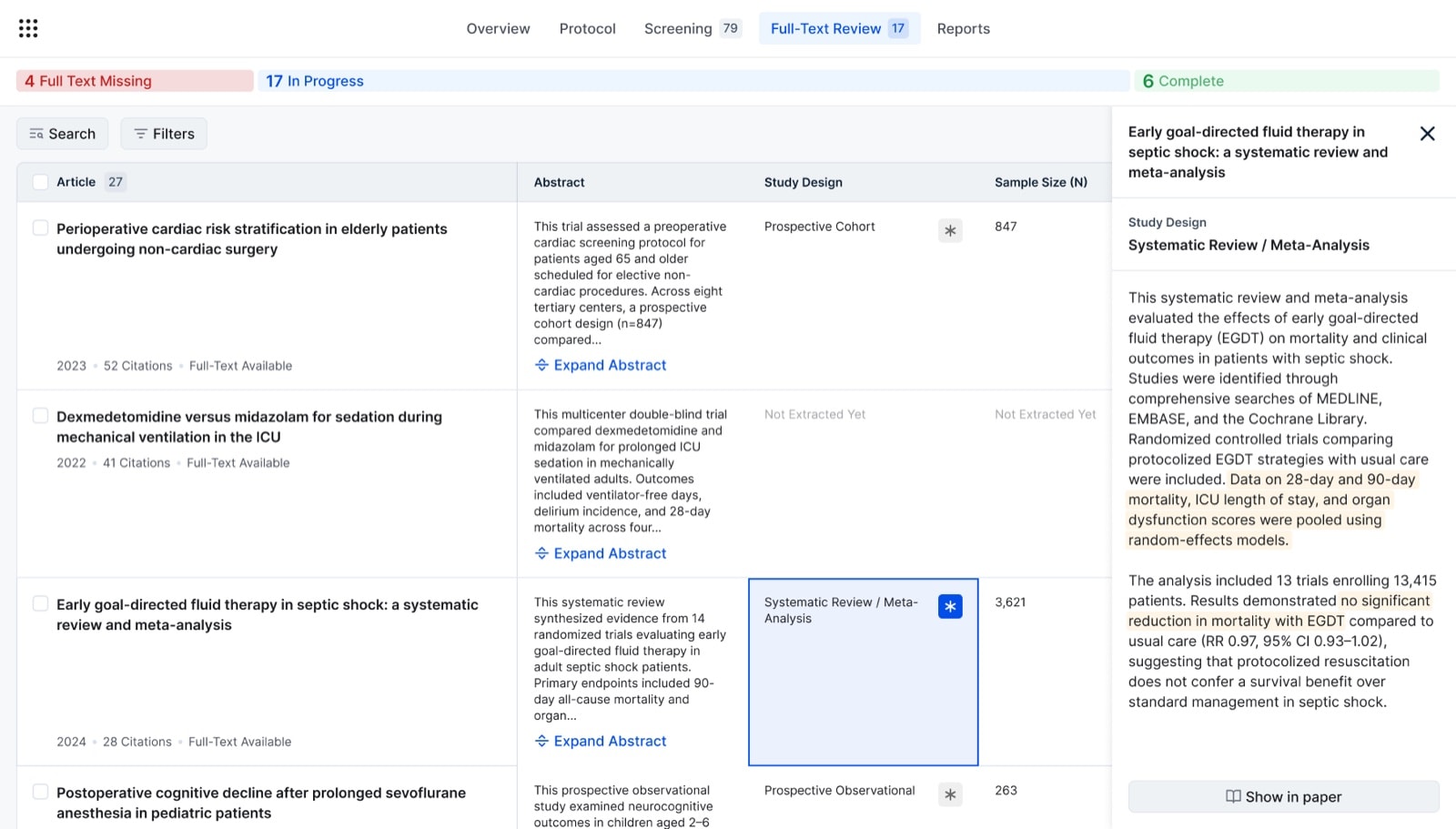The width and height of the screenshot is (1456, 829).
Task: Open Postoperative cognitive decline article title
Action: tap(261, 803)
